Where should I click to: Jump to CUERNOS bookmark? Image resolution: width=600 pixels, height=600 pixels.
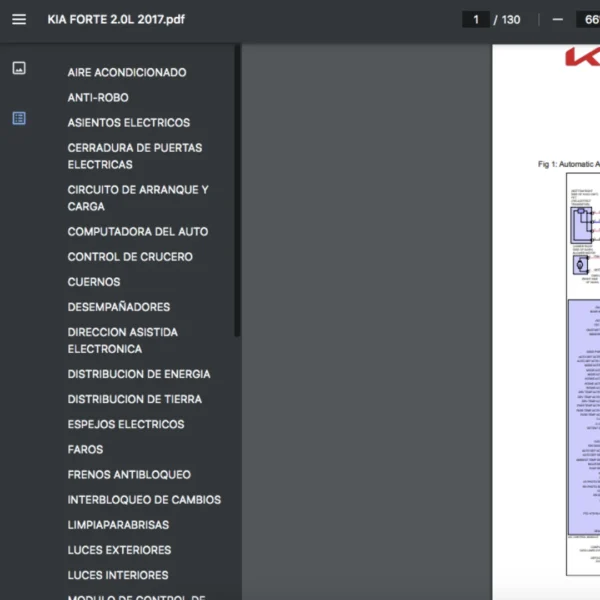(94, 282)
